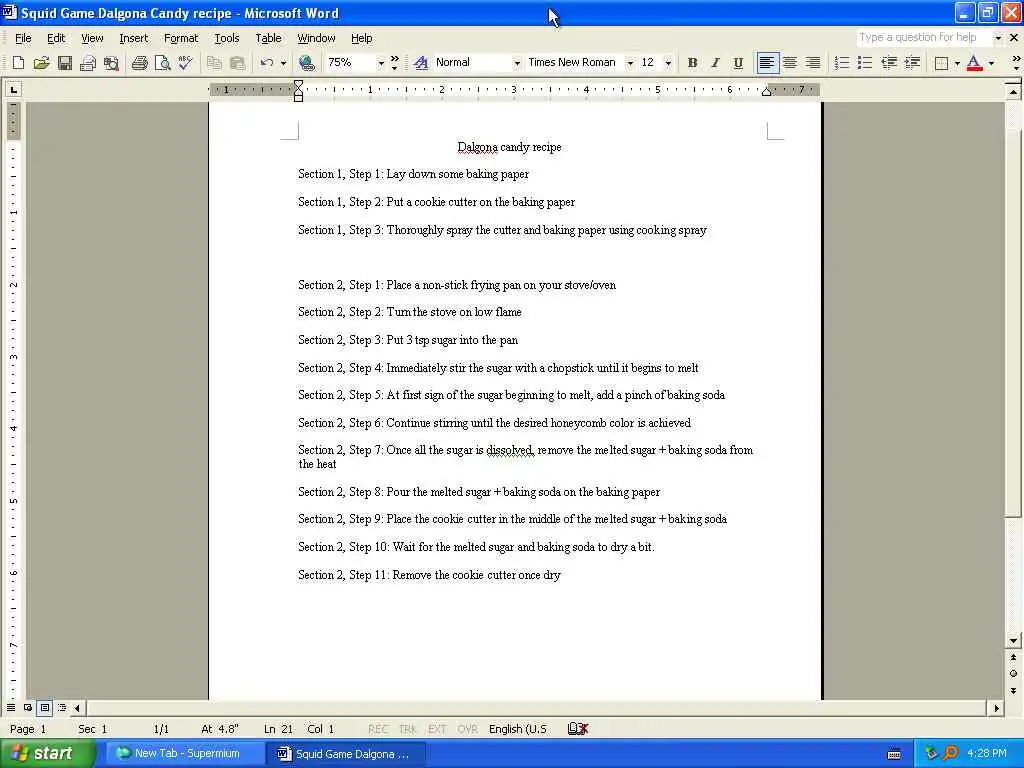This screenshot has width=1024, height=768.
Task: Click the Print toolbar icon
Action: tap(139, 63)
